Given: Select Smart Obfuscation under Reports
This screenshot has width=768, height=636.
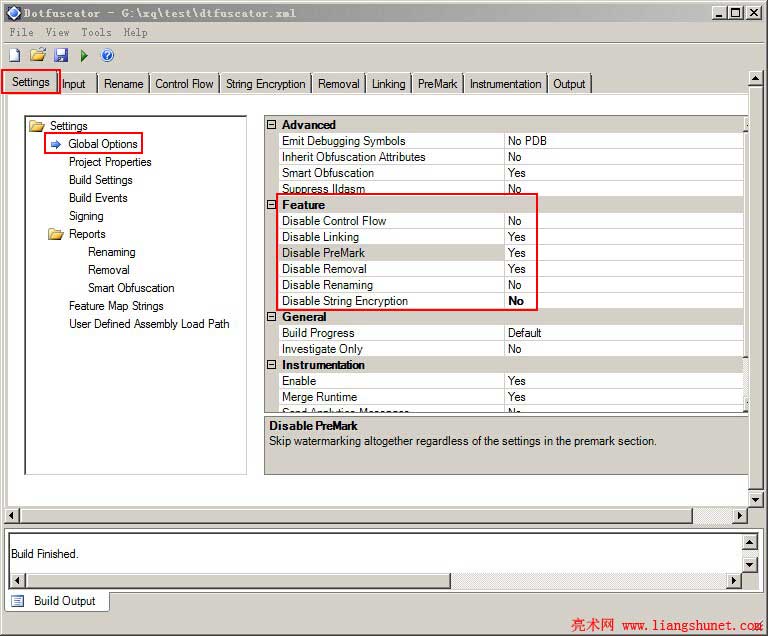Looking at the screenshot, I should pos(131,288).
